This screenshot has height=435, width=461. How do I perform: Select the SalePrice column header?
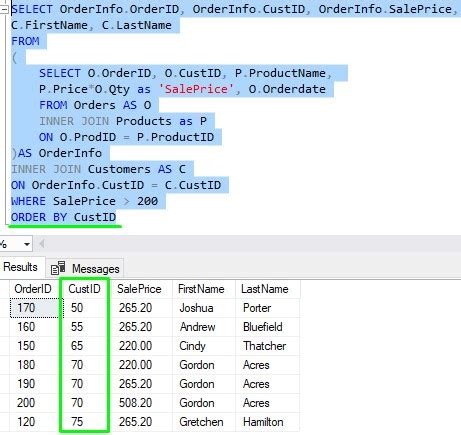[x=139, y=289]
